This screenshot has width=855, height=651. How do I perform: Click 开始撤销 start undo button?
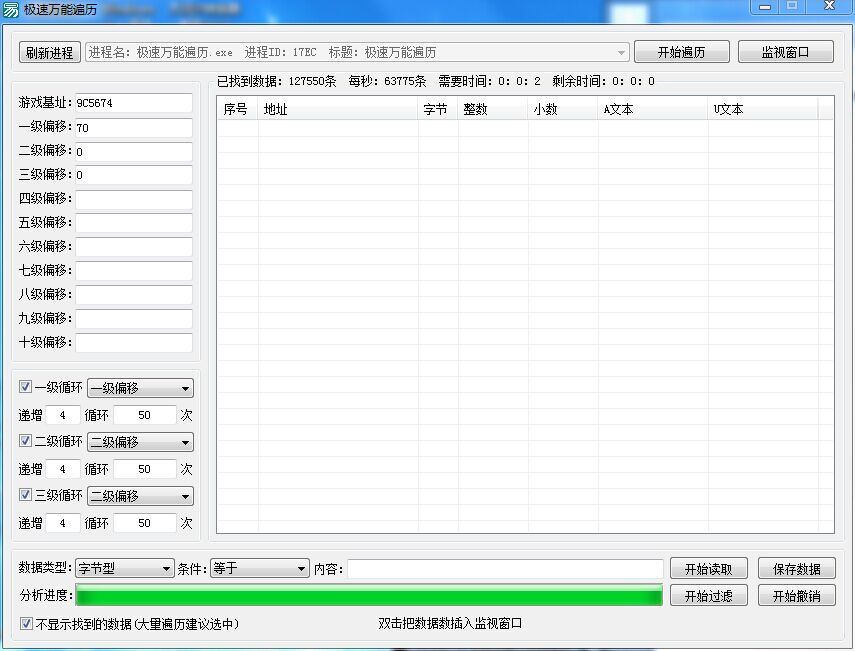click(x=797, y=595)
